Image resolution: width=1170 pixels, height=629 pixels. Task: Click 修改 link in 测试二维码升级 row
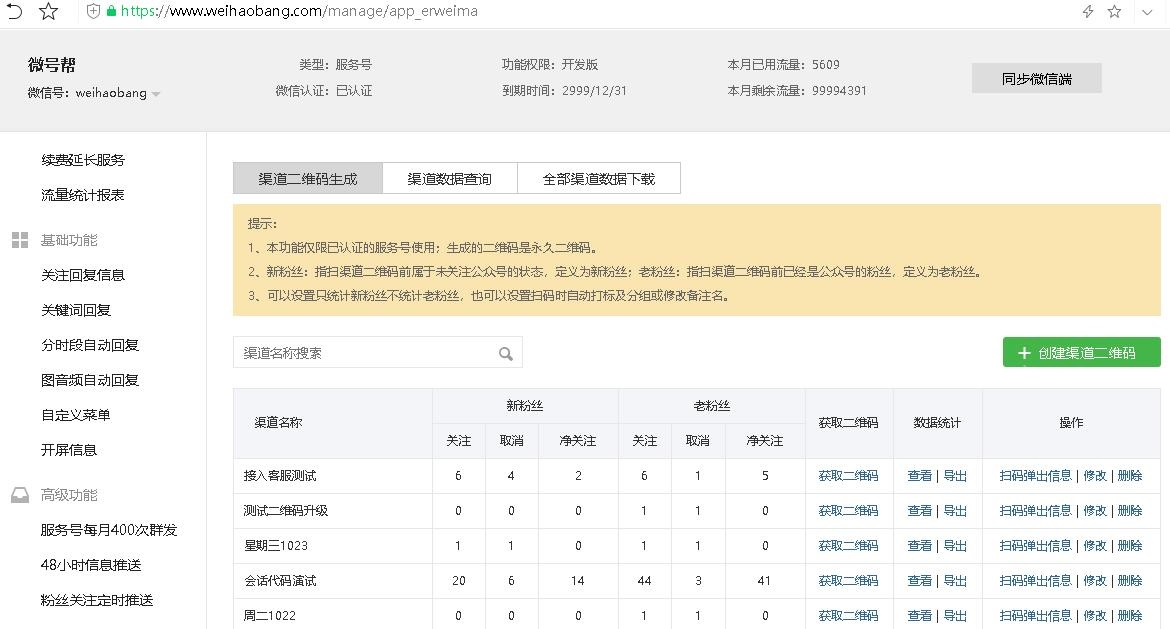point(1095,510)
